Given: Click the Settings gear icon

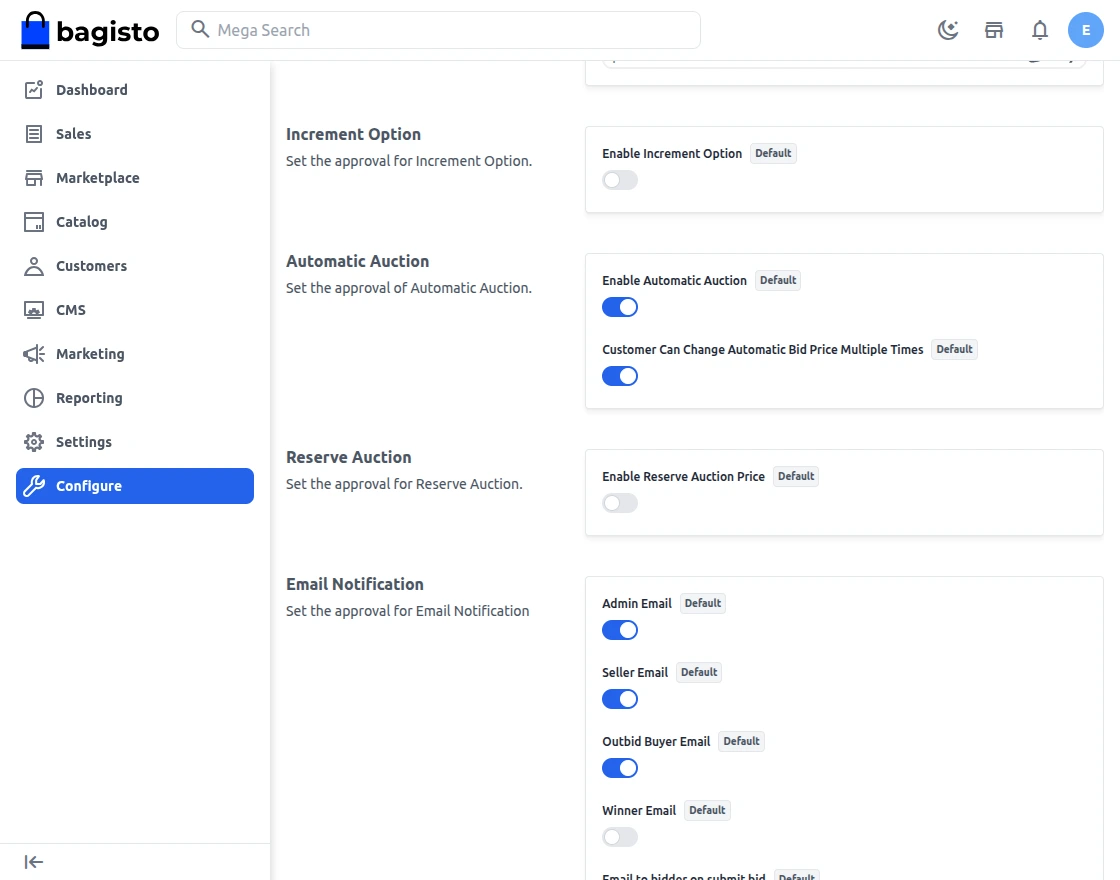Looking at the screenshot, I should (34, 442).
